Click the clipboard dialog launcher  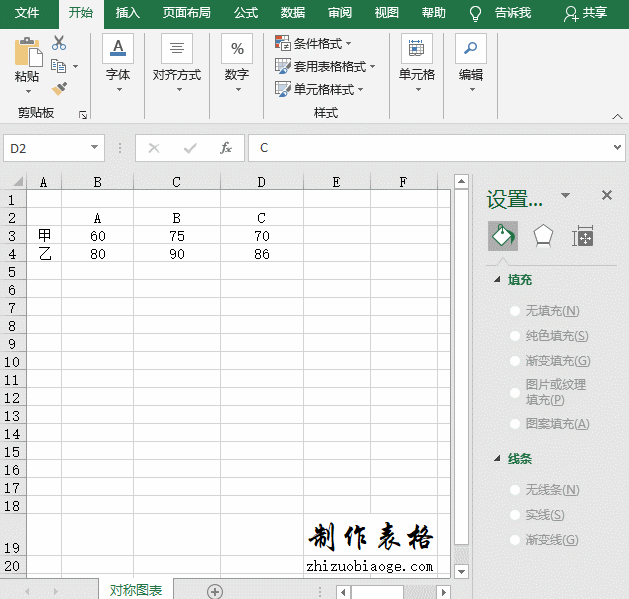[83, 116]
